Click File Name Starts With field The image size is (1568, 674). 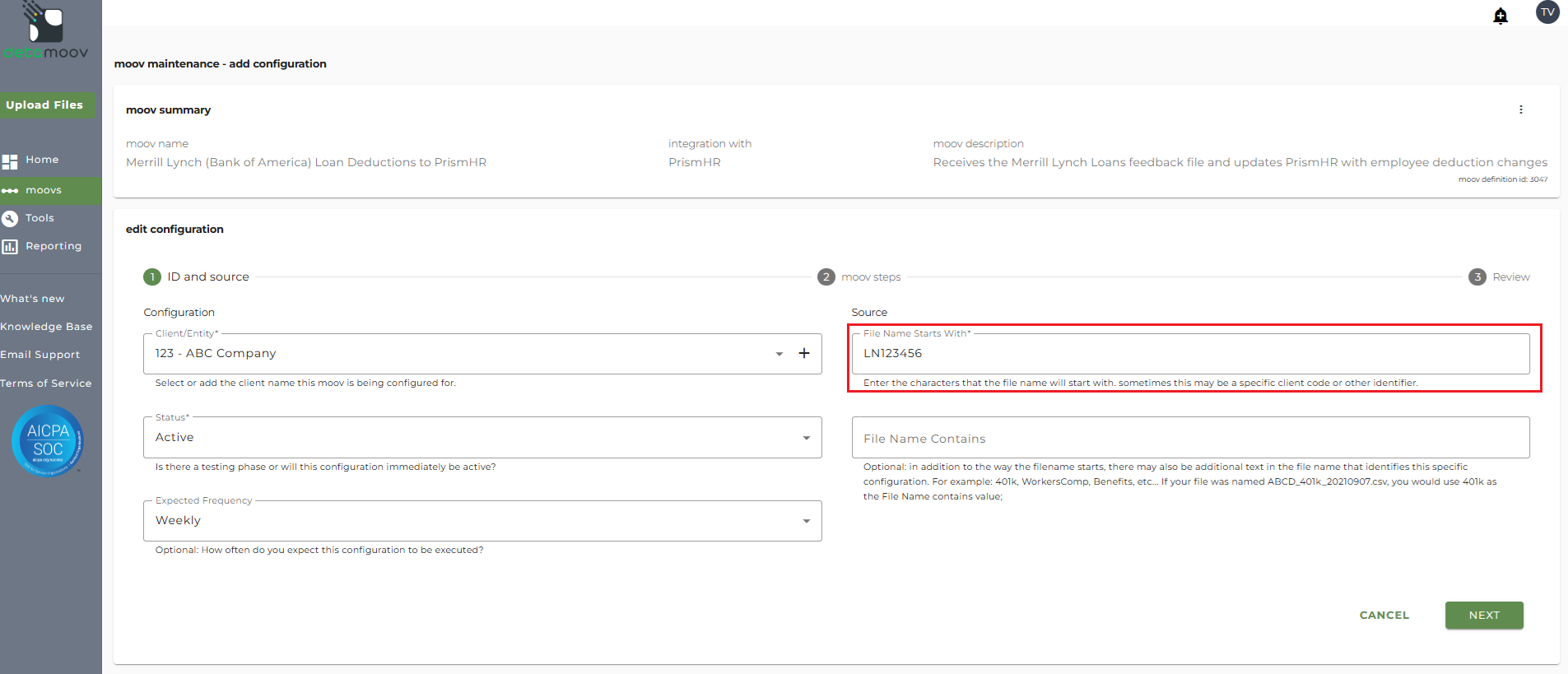click(x=1190, y=354)
